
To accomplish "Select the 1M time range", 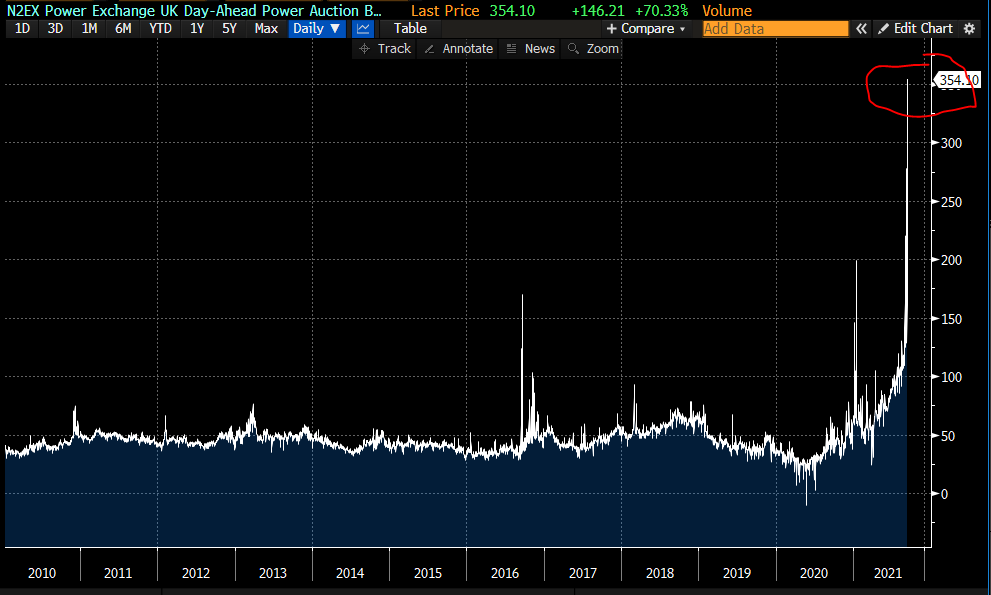I will click(89, 28).
